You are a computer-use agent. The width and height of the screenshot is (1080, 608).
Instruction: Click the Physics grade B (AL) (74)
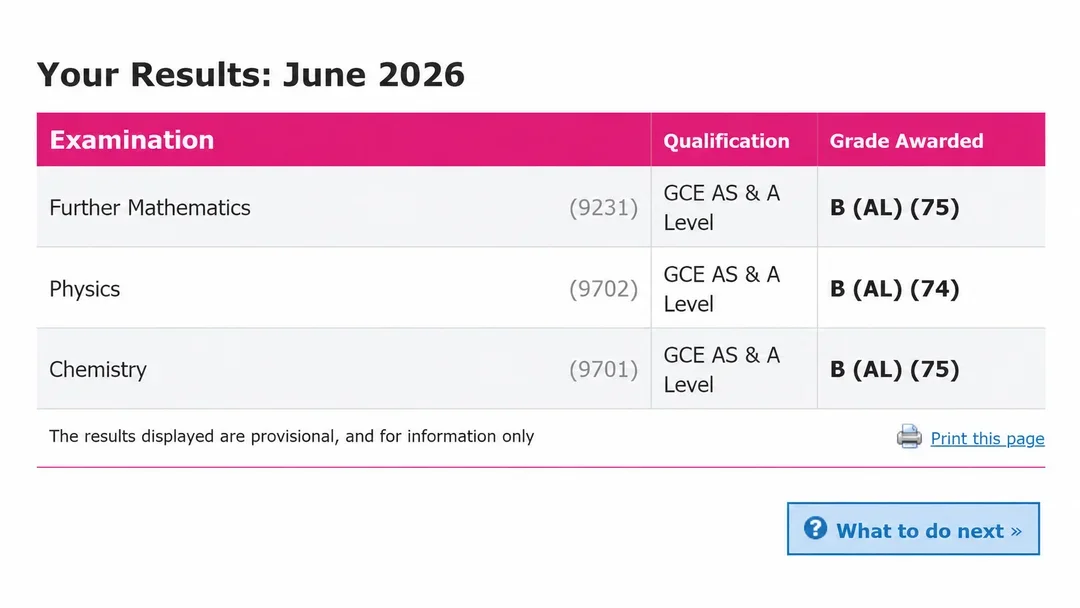click(x=894, y=289)
